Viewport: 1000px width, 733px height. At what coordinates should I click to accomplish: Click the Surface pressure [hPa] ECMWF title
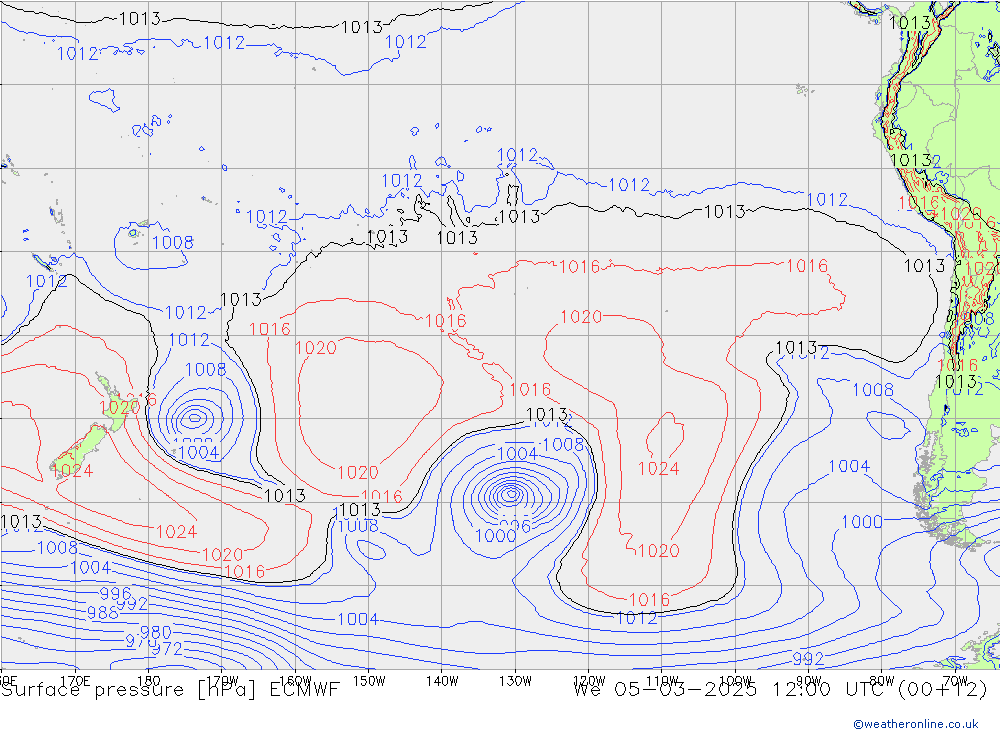click(170, 689)
